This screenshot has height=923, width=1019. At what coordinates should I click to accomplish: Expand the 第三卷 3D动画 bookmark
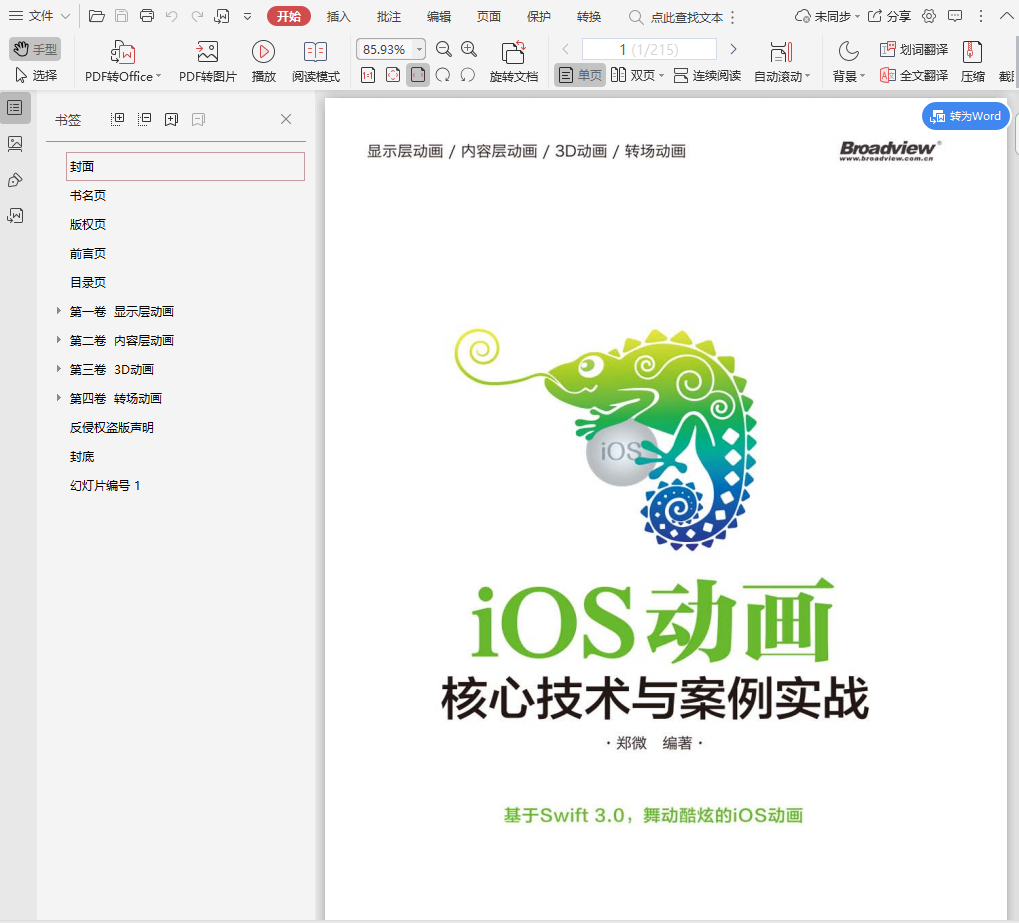pos(59,370)
